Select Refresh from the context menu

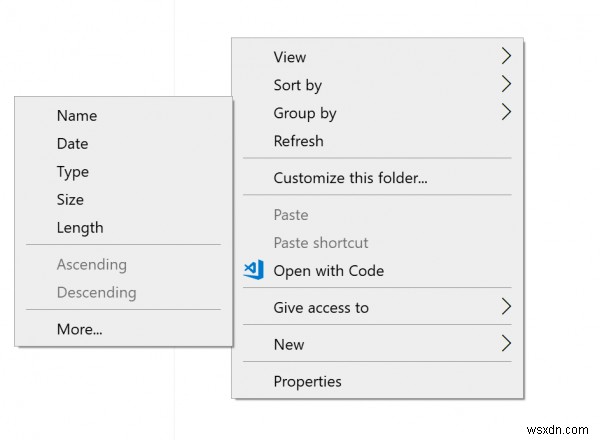[298, 141]
